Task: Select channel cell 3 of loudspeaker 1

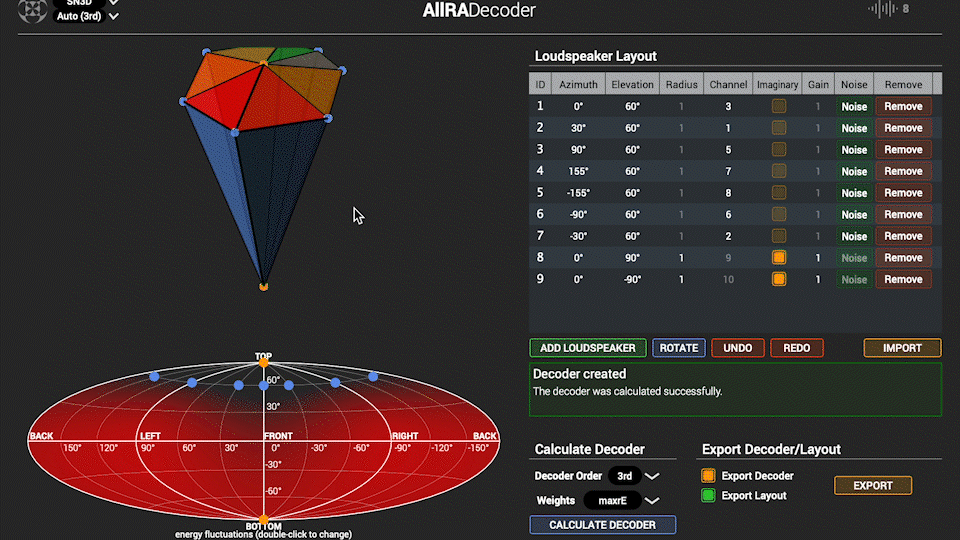Action: [x=728, y=107]
